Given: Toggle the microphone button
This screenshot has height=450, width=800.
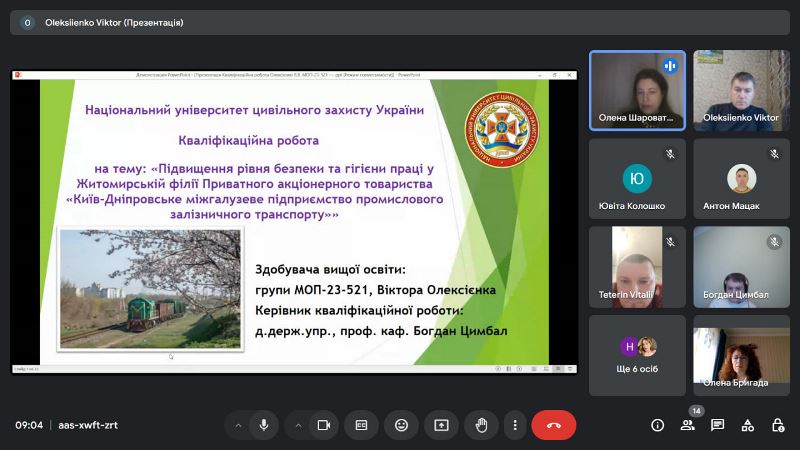Looking at the screenshot, I should pyautogui.click(x=264, y=425).
